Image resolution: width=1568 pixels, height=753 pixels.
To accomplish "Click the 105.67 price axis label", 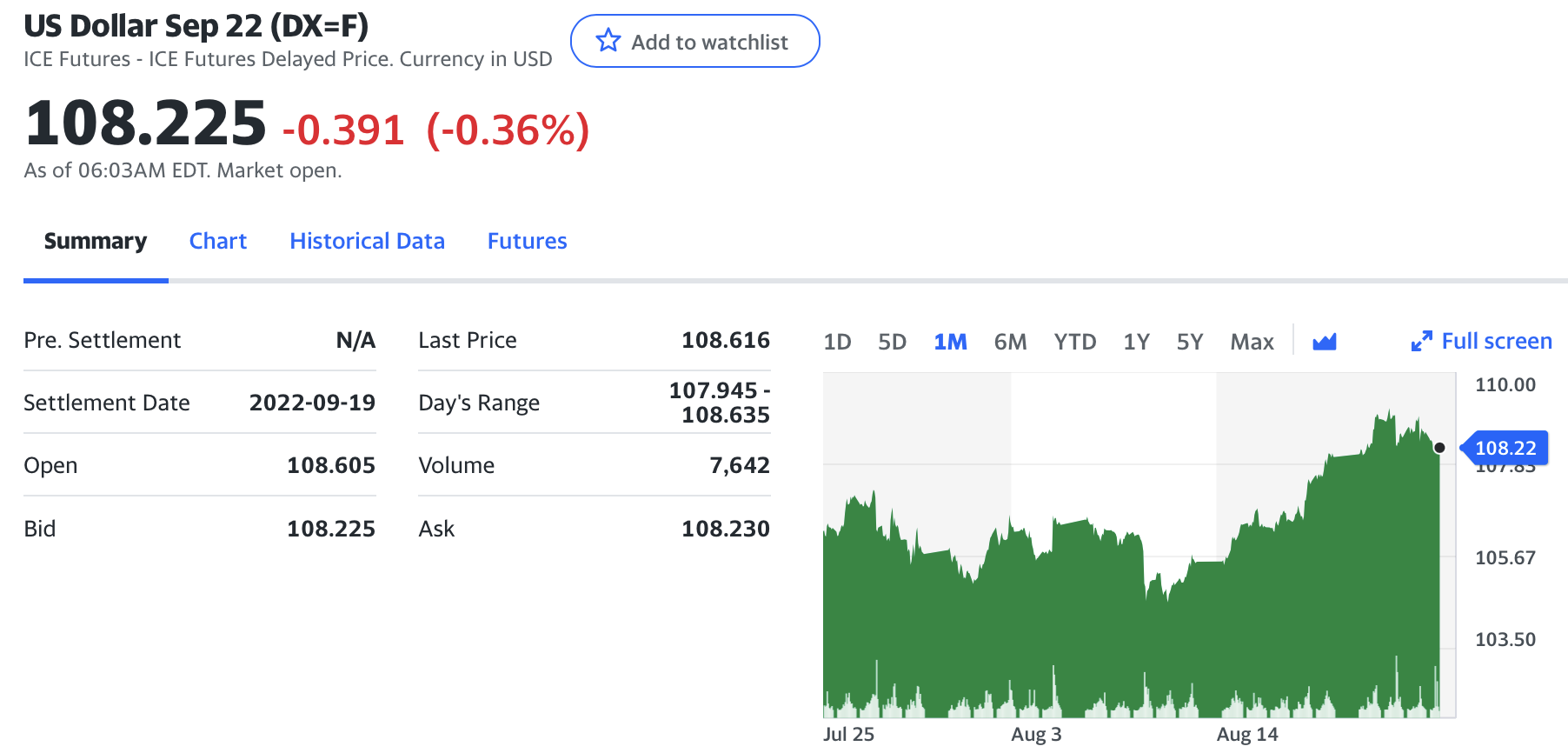I will pos(1505,557).
